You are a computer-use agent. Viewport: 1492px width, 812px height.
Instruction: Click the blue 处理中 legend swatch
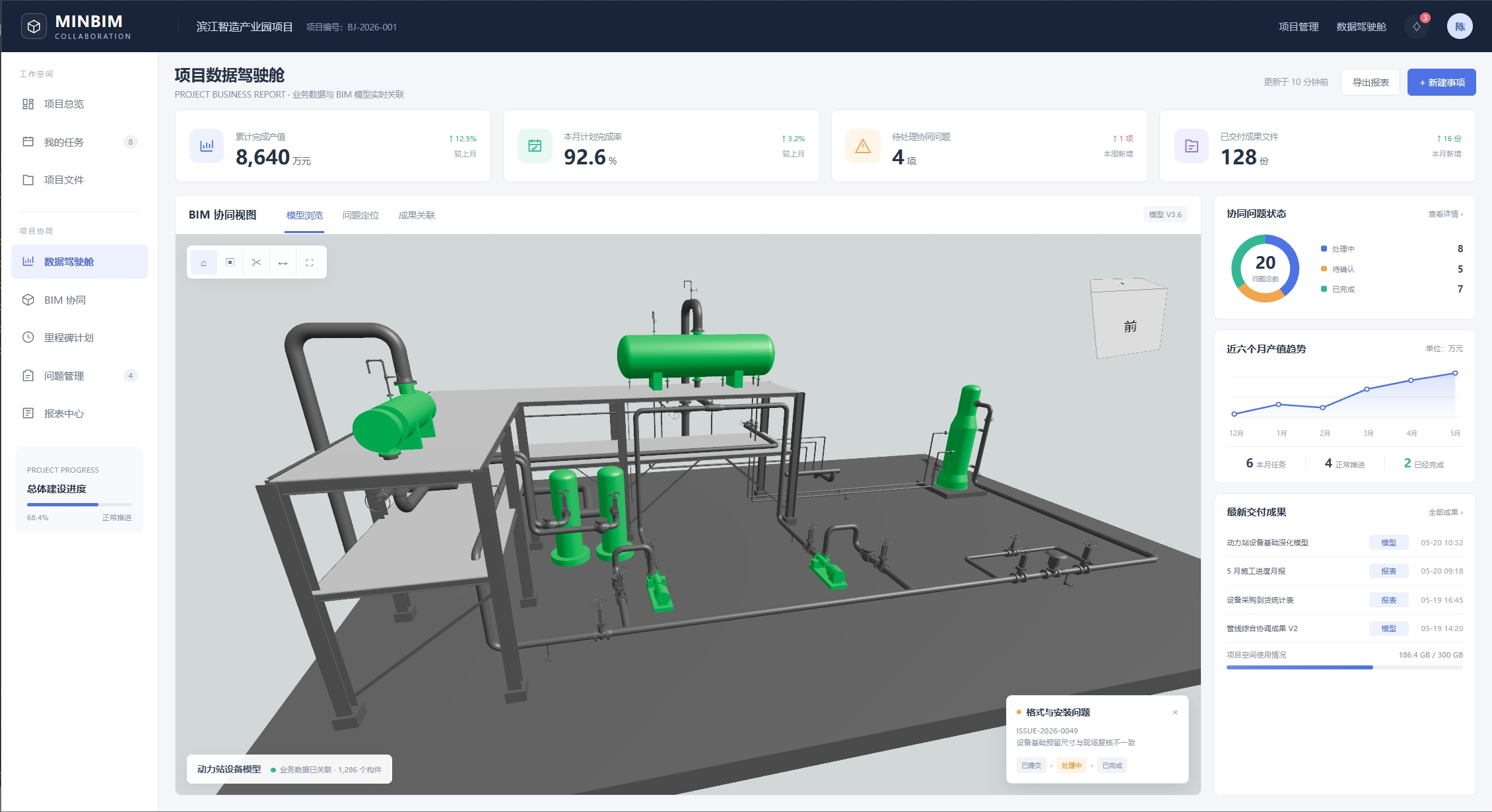pos(1324,249)
